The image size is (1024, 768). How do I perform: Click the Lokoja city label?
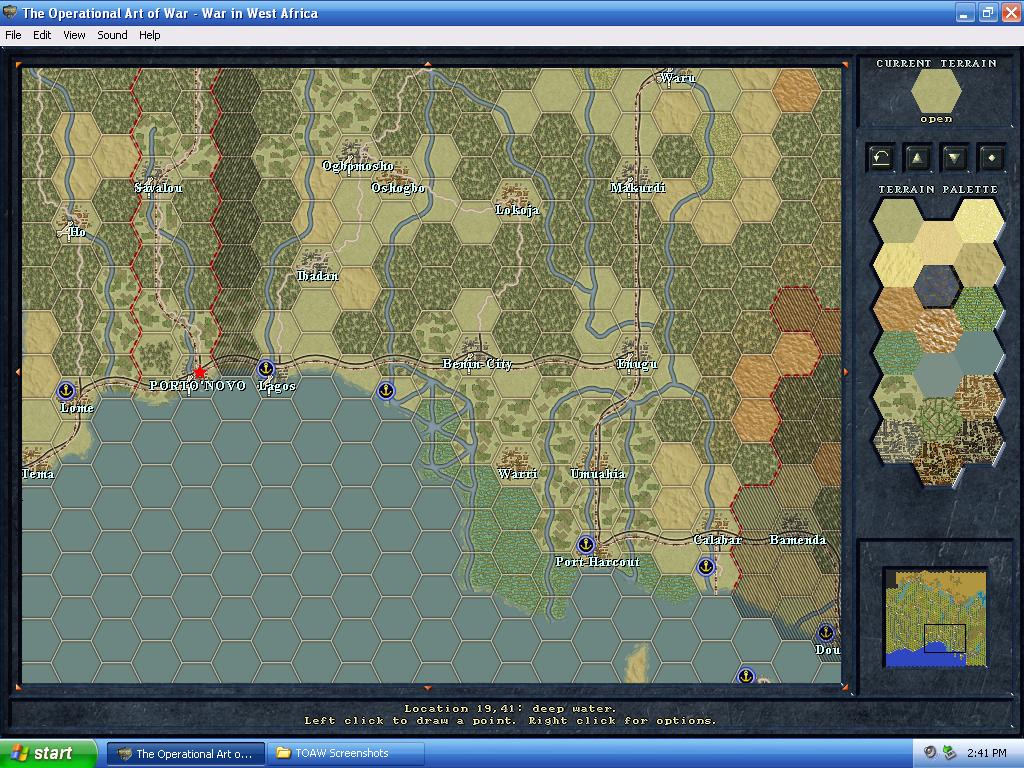(x=517, y=210)
